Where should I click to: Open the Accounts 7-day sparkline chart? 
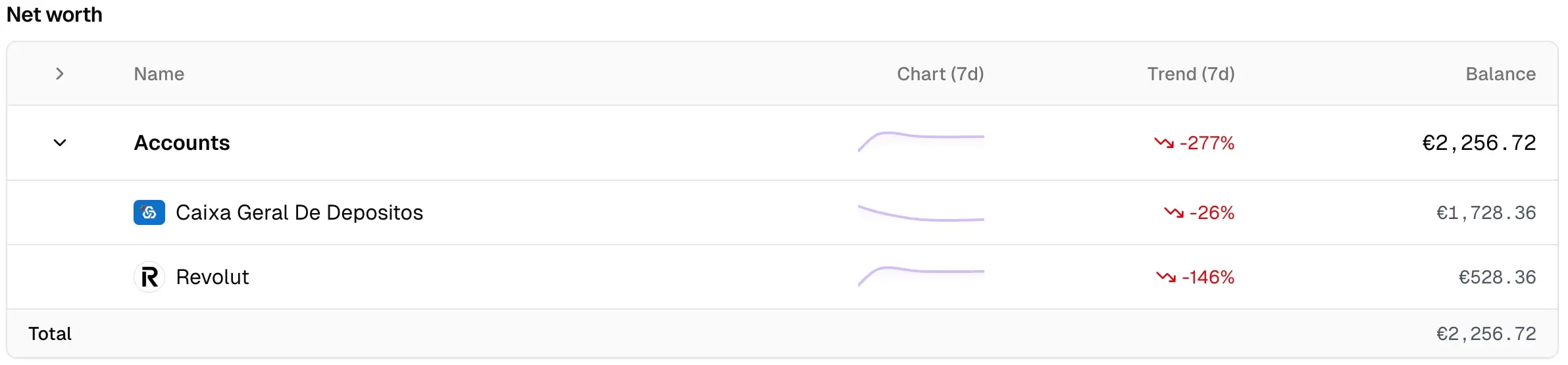click(x=921, y=141)
